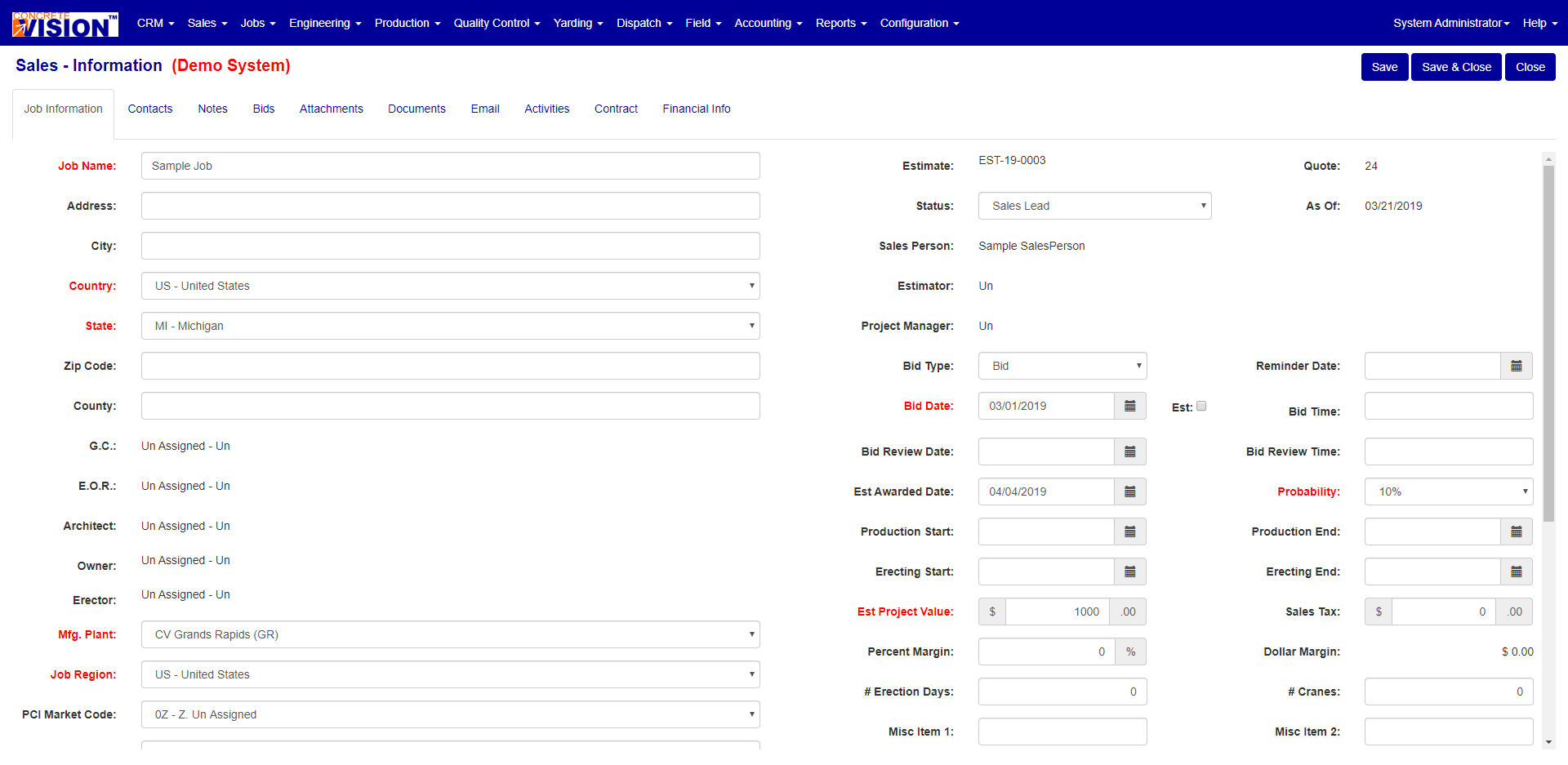Open the Bid Date calendar picker
This screenshot has height=765, width=1568.
click(x=1129, y=406)
